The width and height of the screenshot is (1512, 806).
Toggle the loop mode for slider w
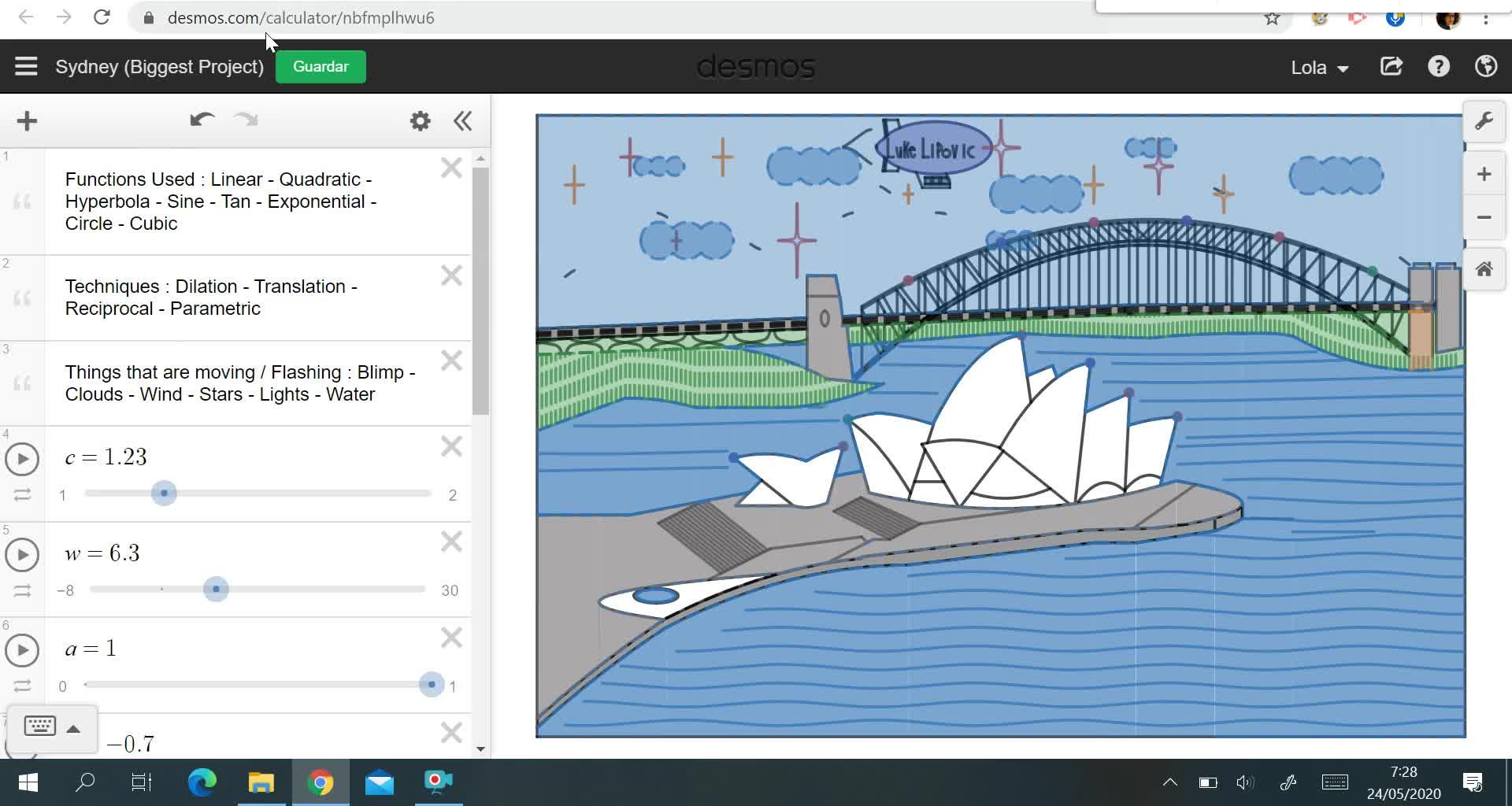[x=22, y=590]
